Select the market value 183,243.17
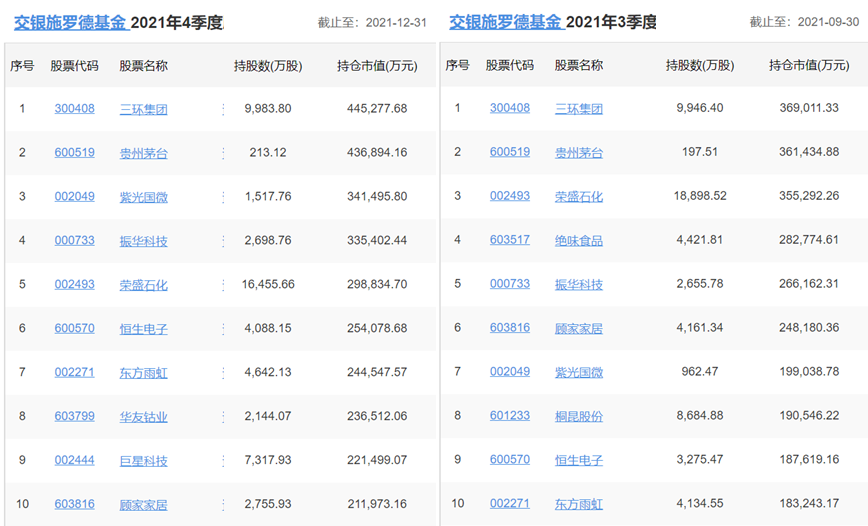This screenshot has height=526, width=868. coord(809,503)
